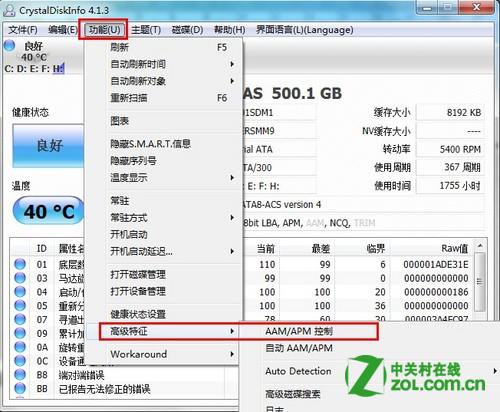The width and height of the screenshot is (500, 412).
Task: Expand the 温度显示 submenu
Action: pos(163,178)
